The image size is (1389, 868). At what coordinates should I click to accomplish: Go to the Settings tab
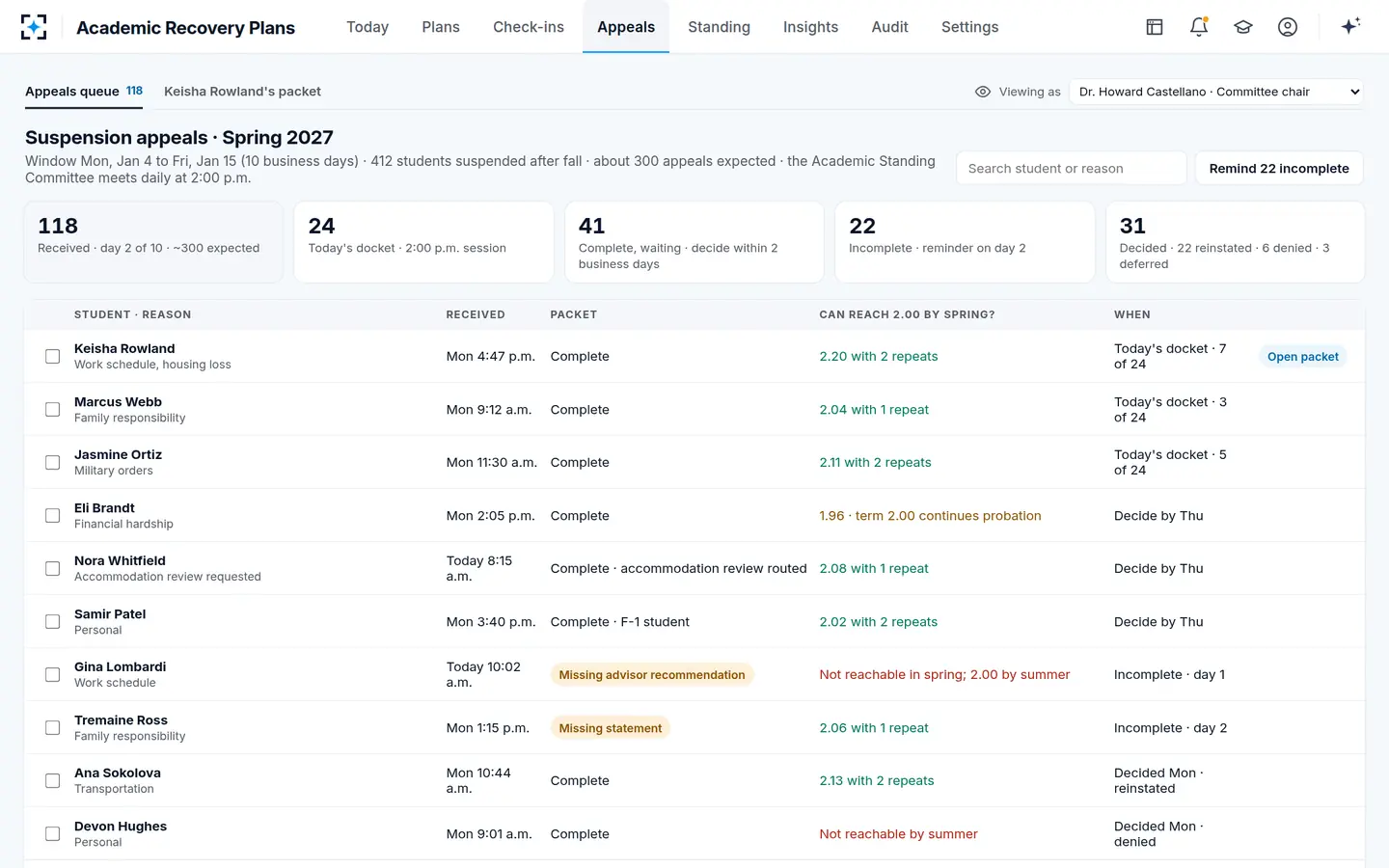point(969,27)
